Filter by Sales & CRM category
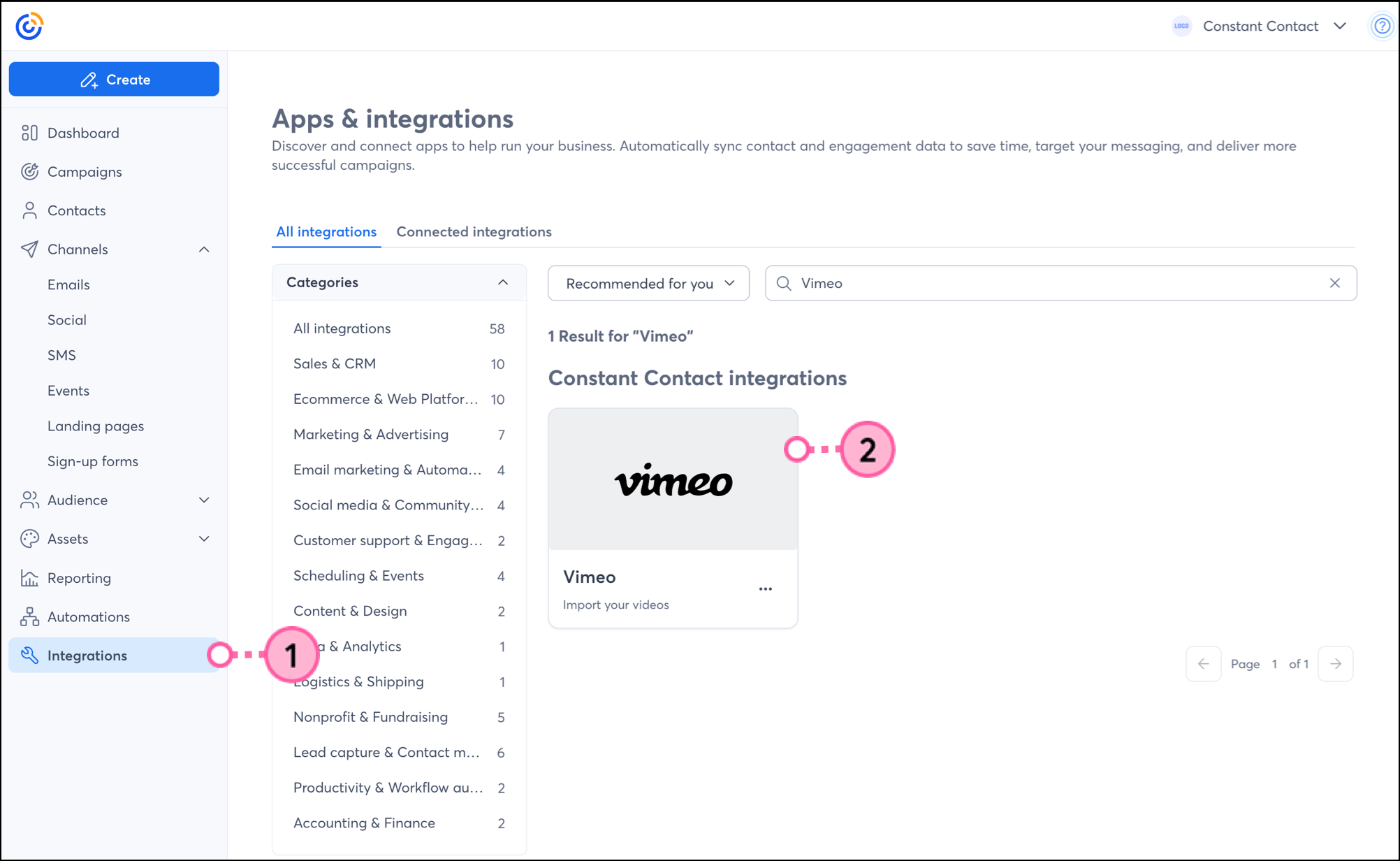1400x861 pixels. pyautogui.click(x=335, y=364)
